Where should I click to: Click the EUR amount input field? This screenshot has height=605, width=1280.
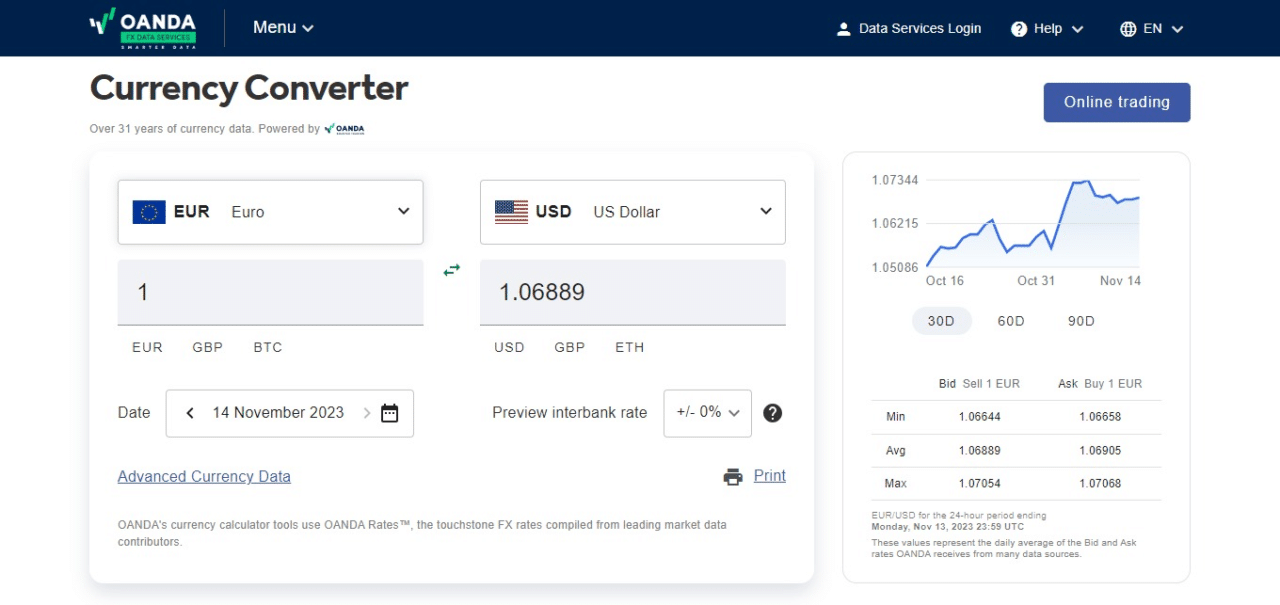(x=271, y=292)
